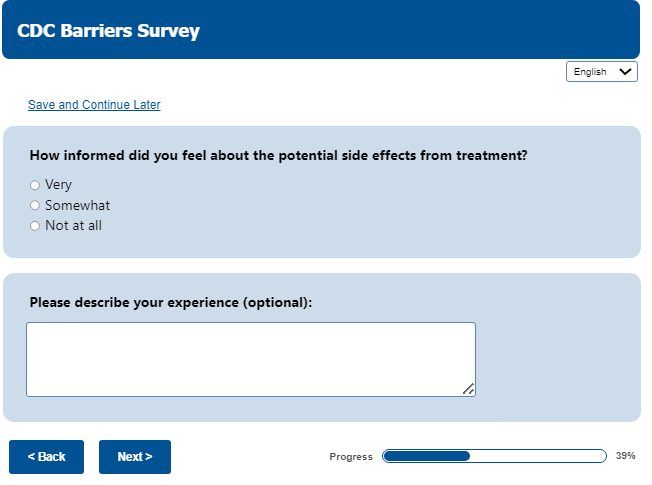Go to the previous page with Back
This screenshot has width=652, height=485.
pos(46,457)
